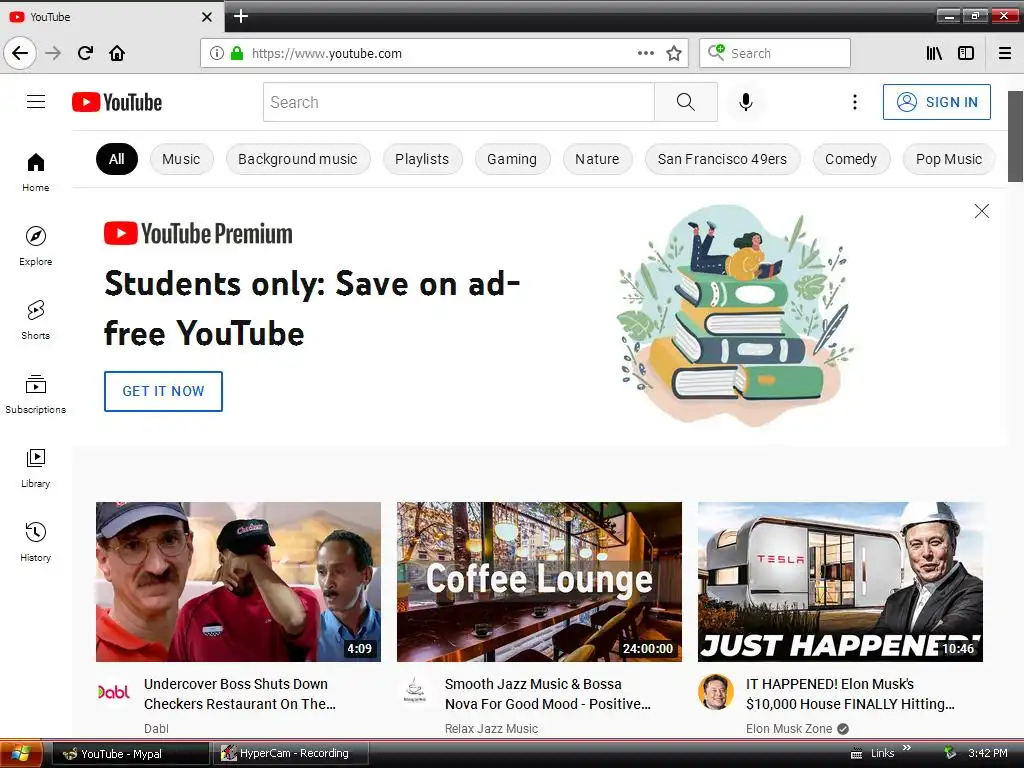Open the Undercover Boss video thumbnail
The image size is (1024, 768).
(x=238, y=582)
